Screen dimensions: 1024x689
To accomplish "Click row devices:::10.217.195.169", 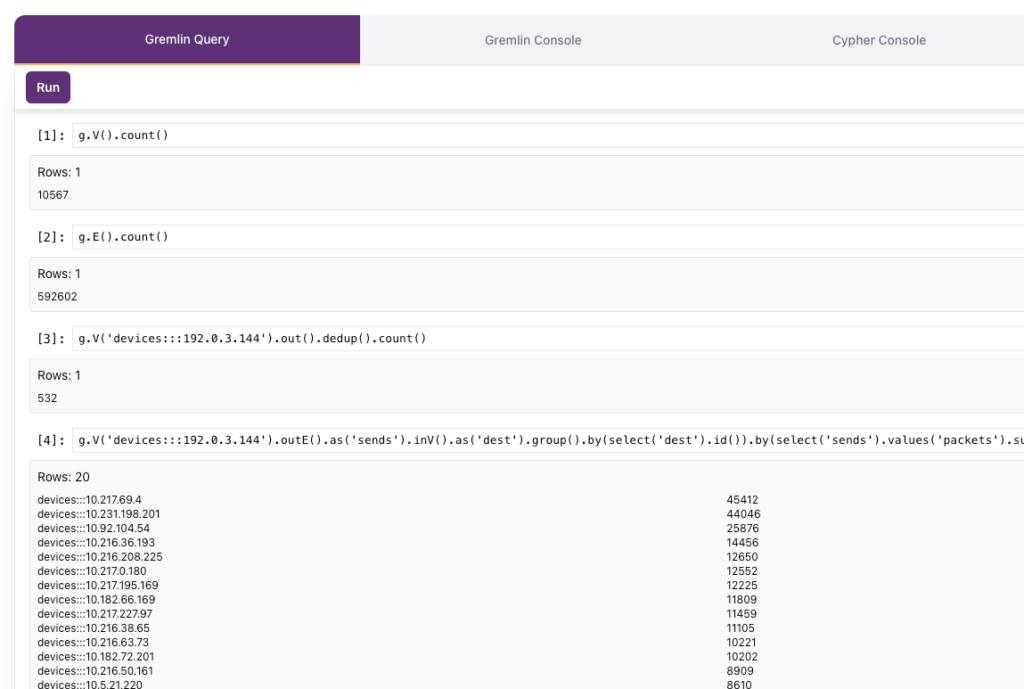I will (x=98, y=586).
